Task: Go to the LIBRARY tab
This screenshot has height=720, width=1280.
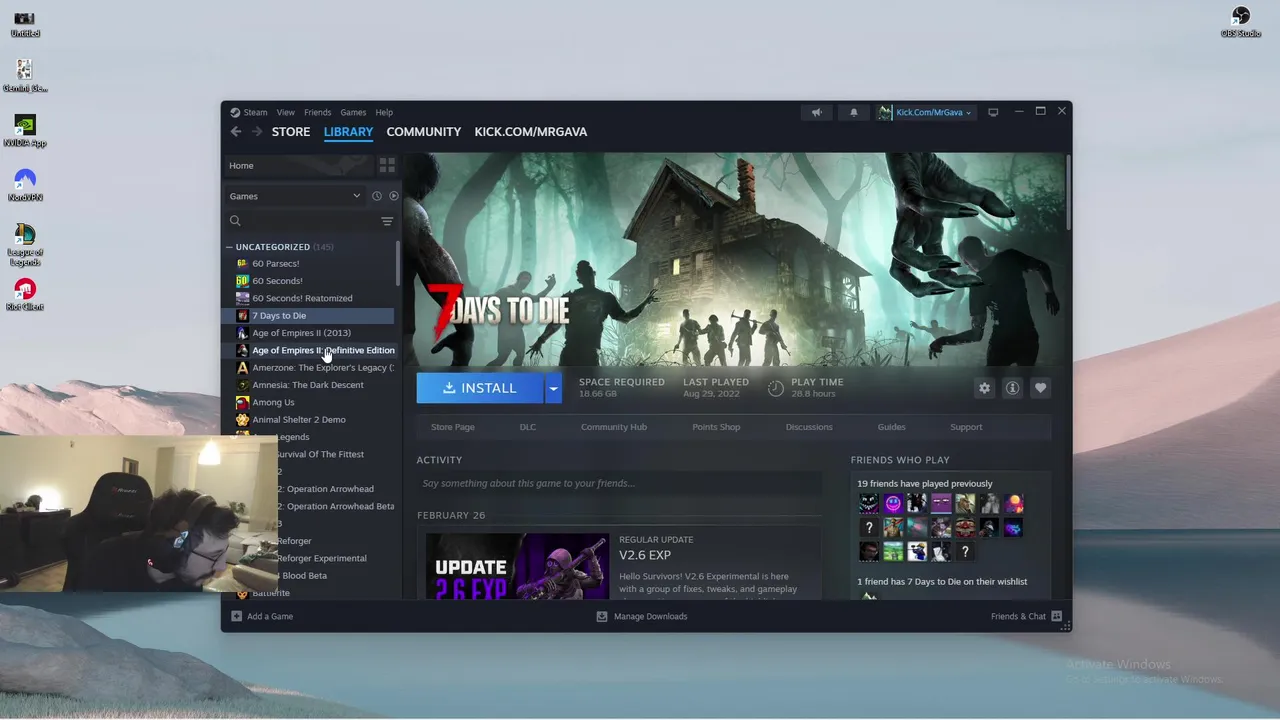Action: click(x=348, y=132)
